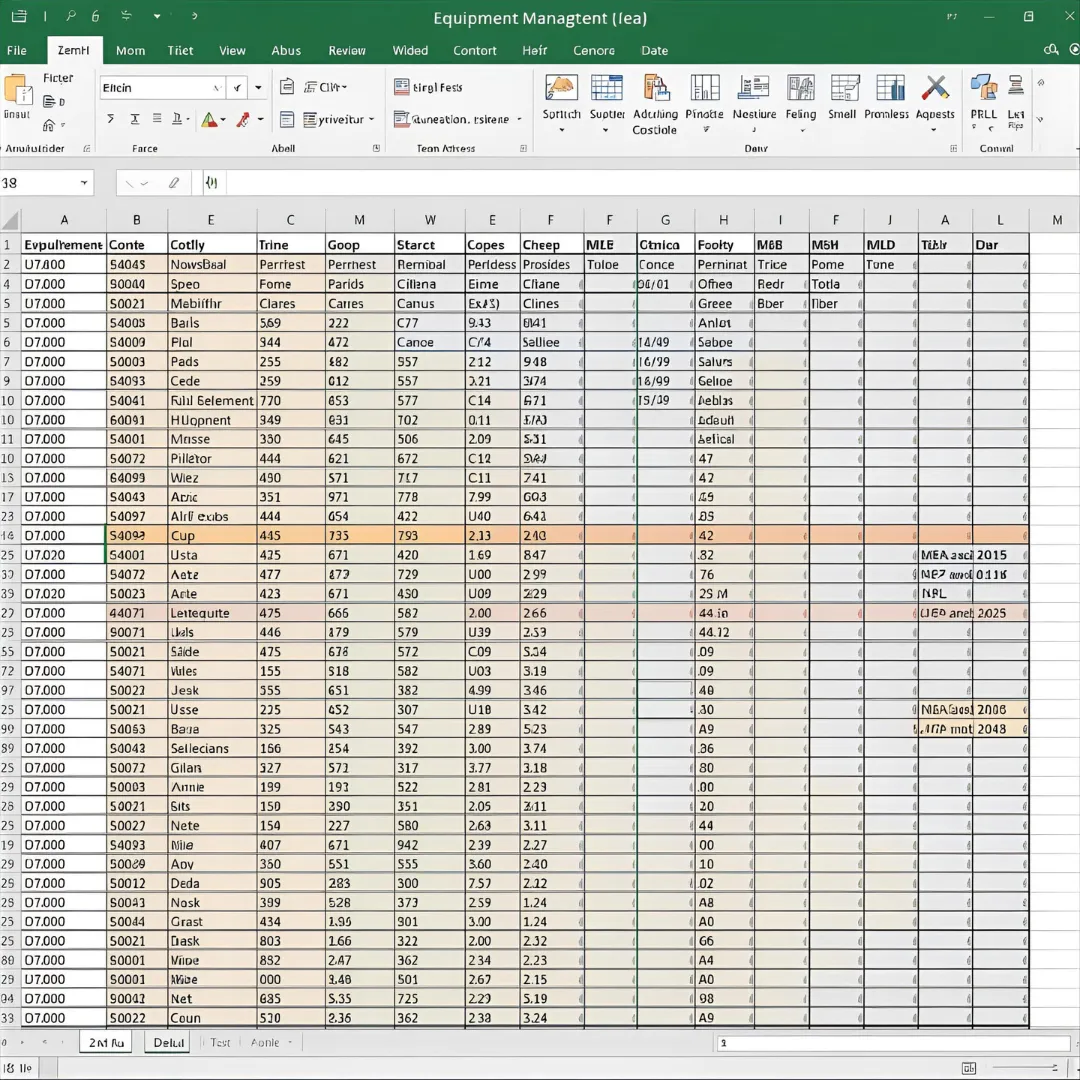
Task: Click the Promless chart icon
Action: (x=888, y=88)
